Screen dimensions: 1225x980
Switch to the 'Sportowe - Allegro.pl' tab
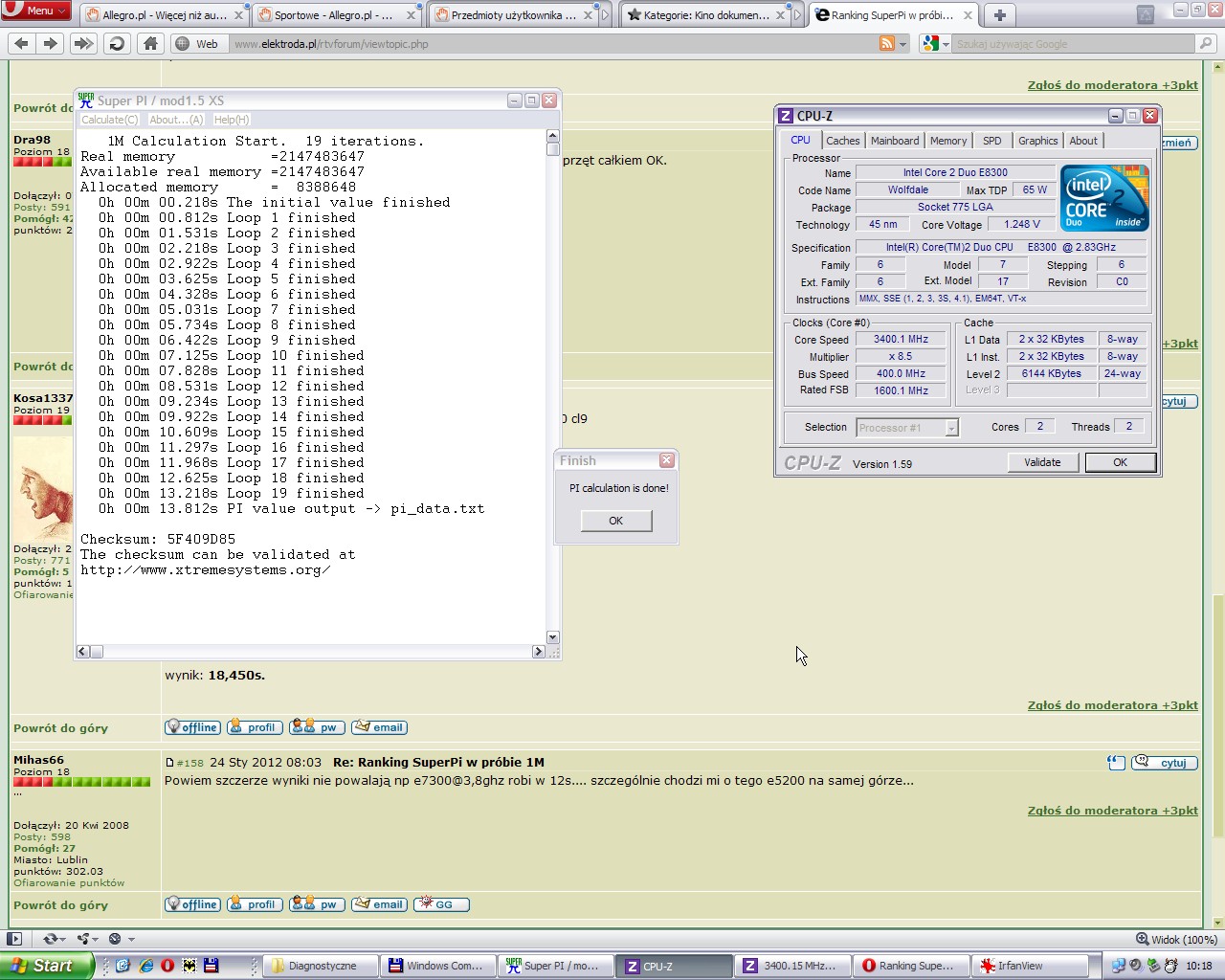(x=336, y=15)
